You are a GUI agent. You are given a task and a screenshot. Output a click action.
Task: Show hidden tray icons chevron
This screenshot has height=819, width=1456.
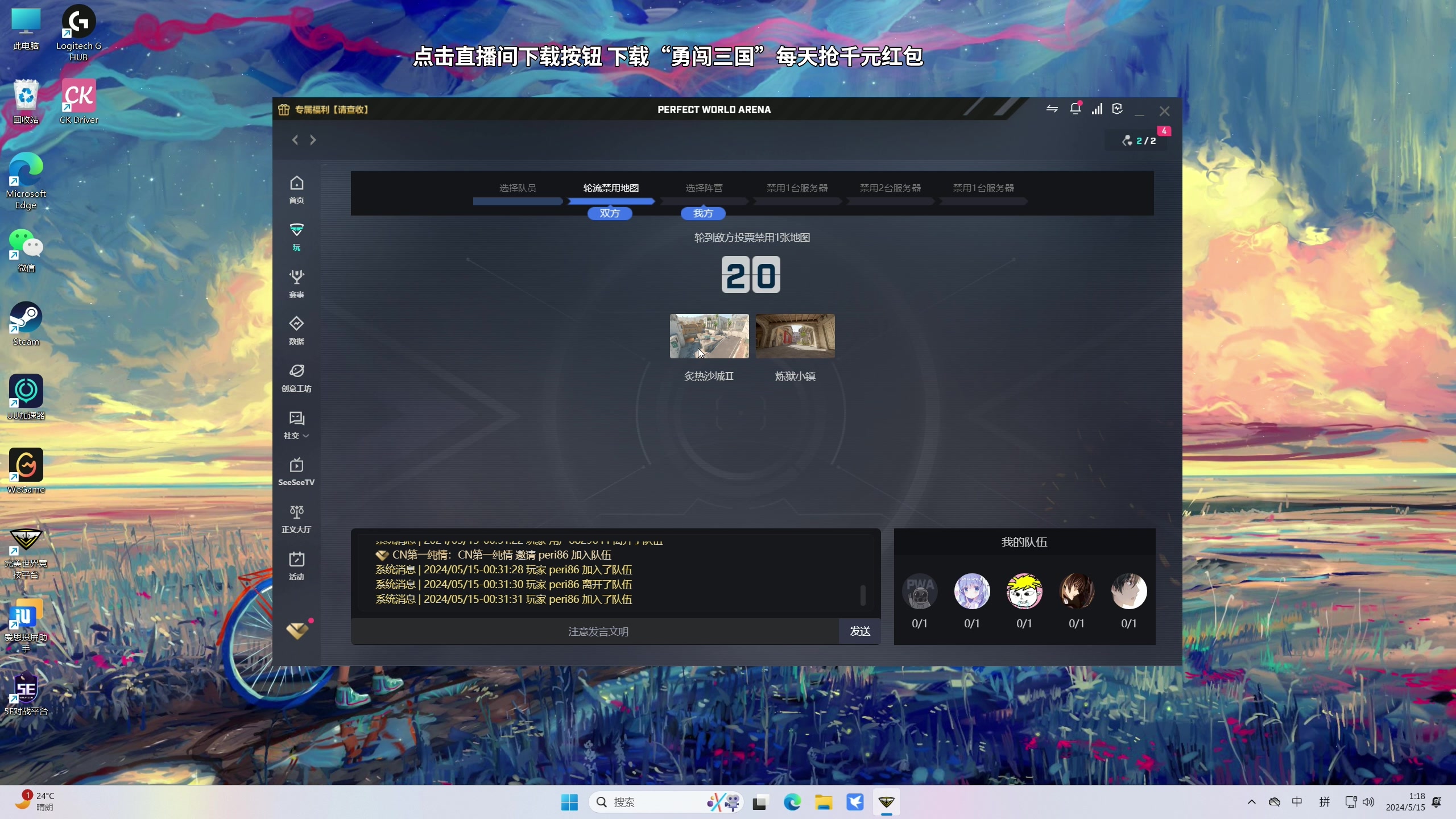[1251, 802]
